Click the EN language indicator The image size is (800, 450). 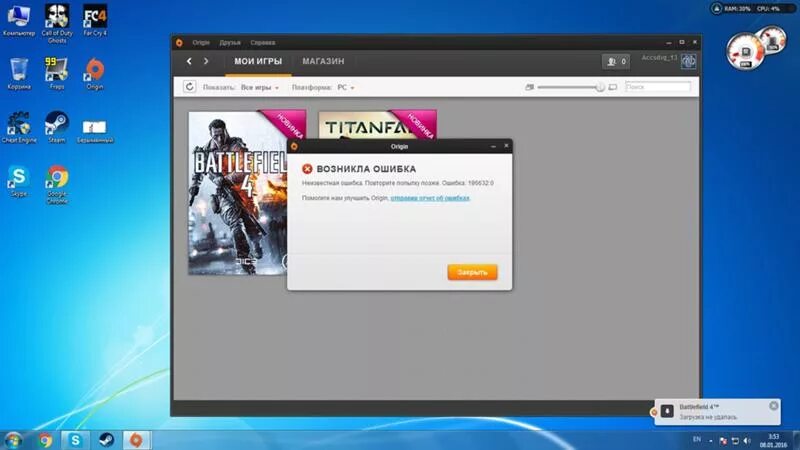(x=696, y=439)
